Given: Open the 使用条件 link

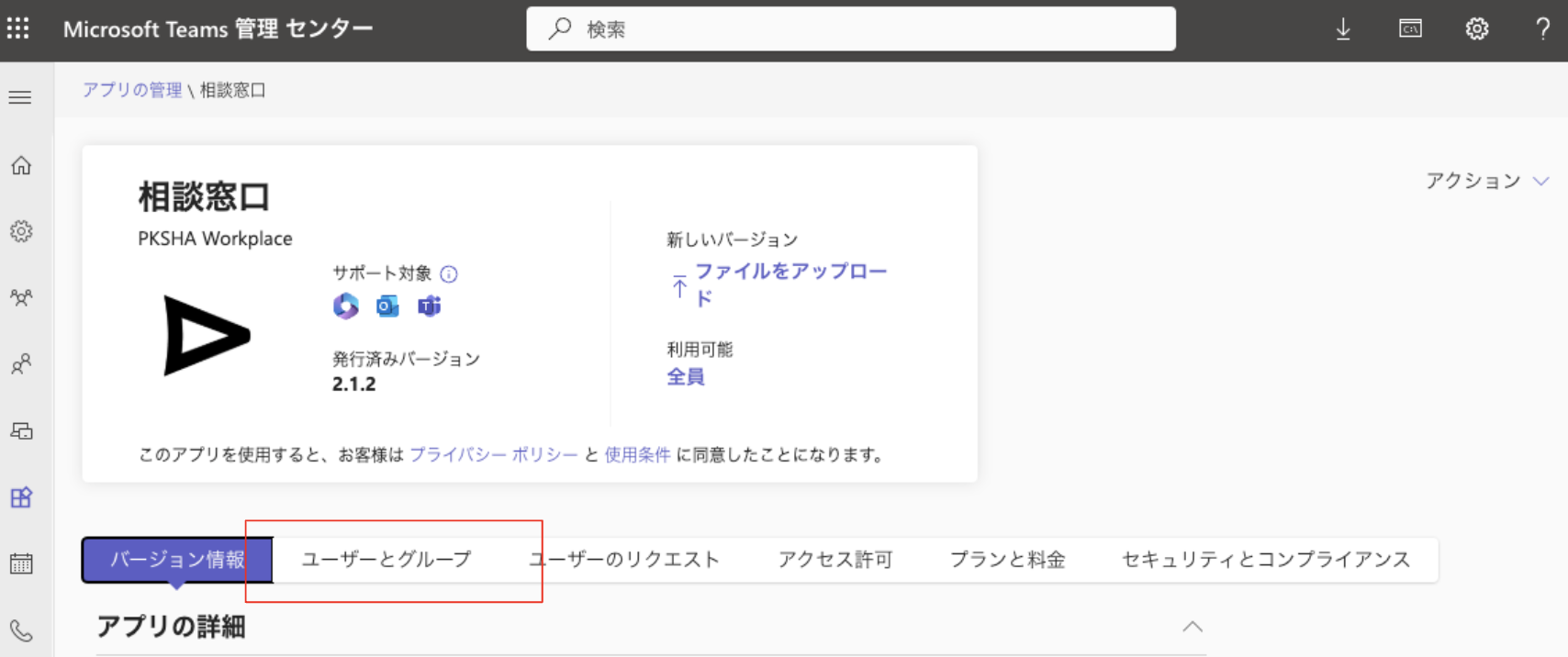Looking at the screenshot, I should (x=637, y=455).
